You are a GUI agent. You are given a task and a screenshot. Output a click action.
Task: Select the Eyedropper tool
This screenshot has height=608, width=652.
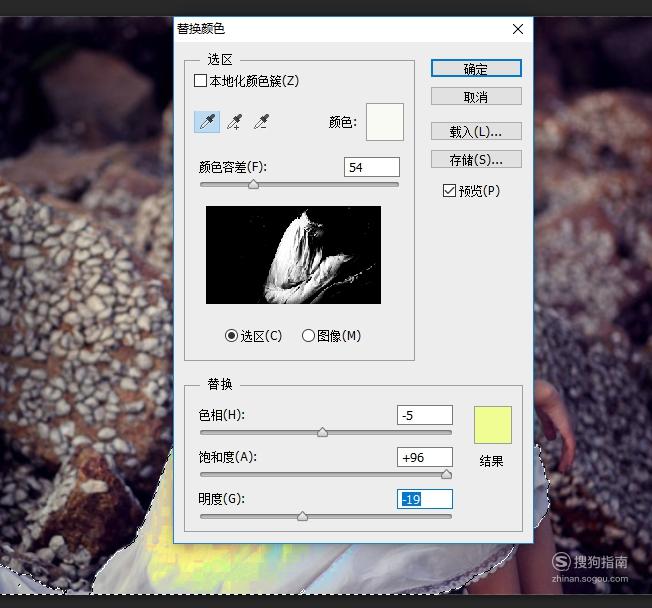pyautogui.click(x=207, y=122)
